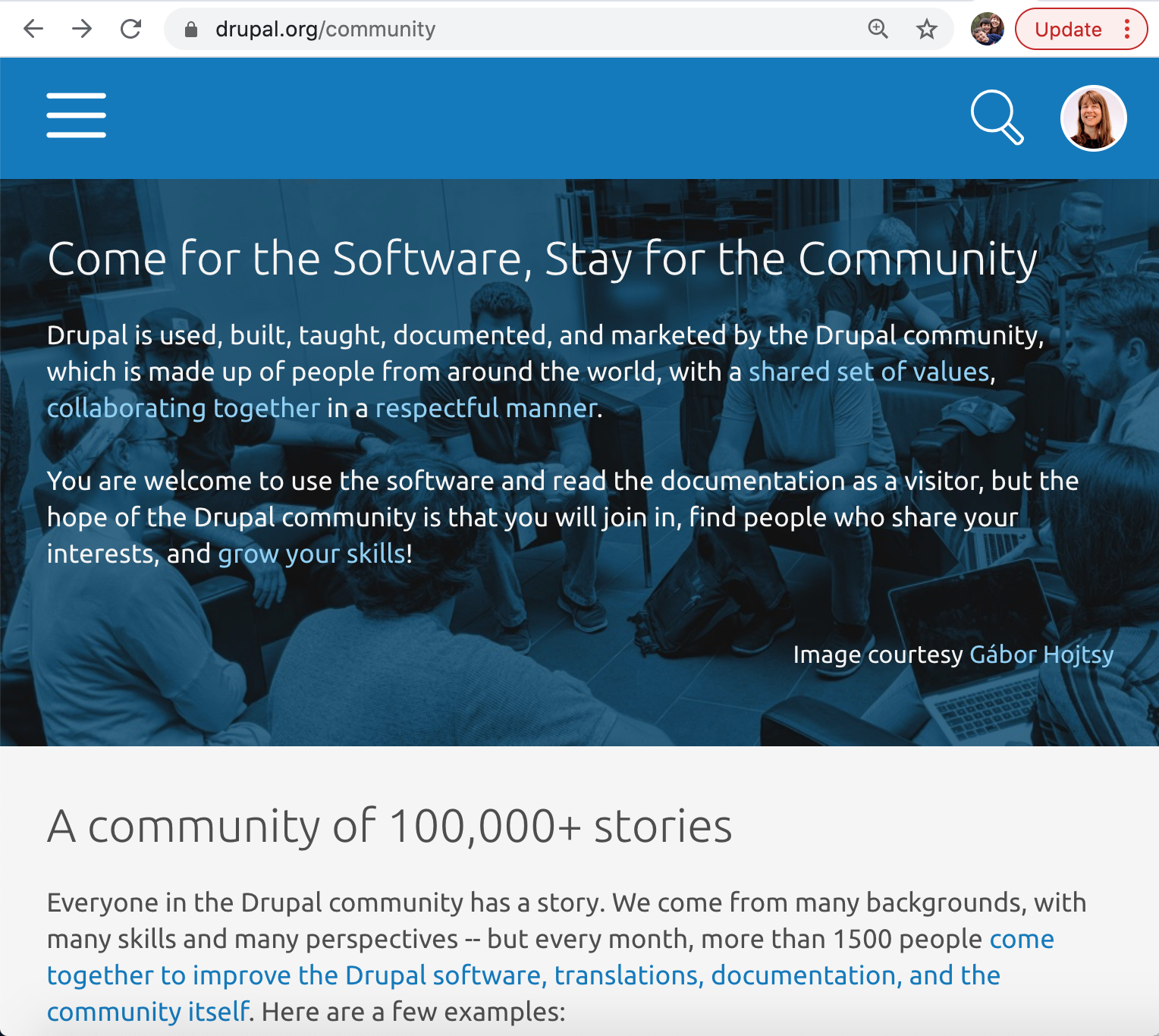Open Chrome's three-dot menu
Viewport: 1159px width, 1036px height.
pyautogui.click(x=1127, y=29)
